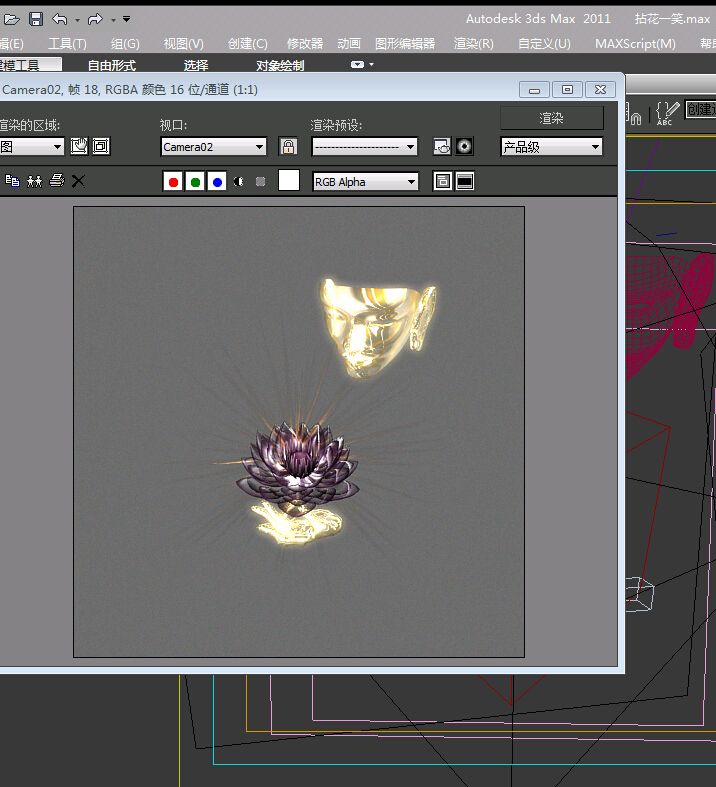
Task: Click the copy image icon
Action: tap(13, 181)
